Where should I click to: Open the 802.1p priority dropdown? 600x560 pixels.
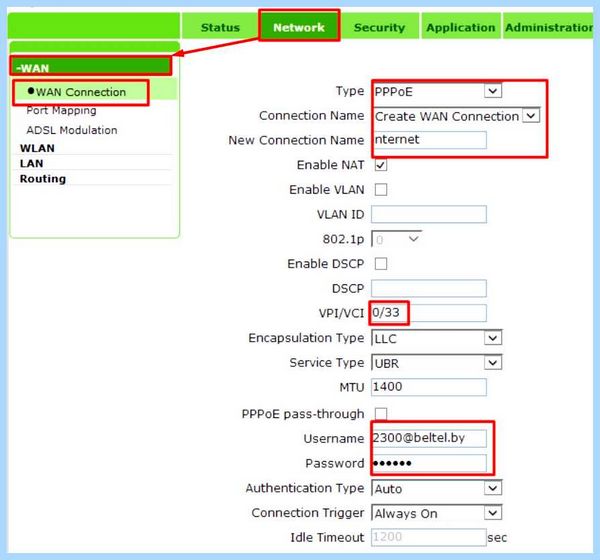click(397, 239)
